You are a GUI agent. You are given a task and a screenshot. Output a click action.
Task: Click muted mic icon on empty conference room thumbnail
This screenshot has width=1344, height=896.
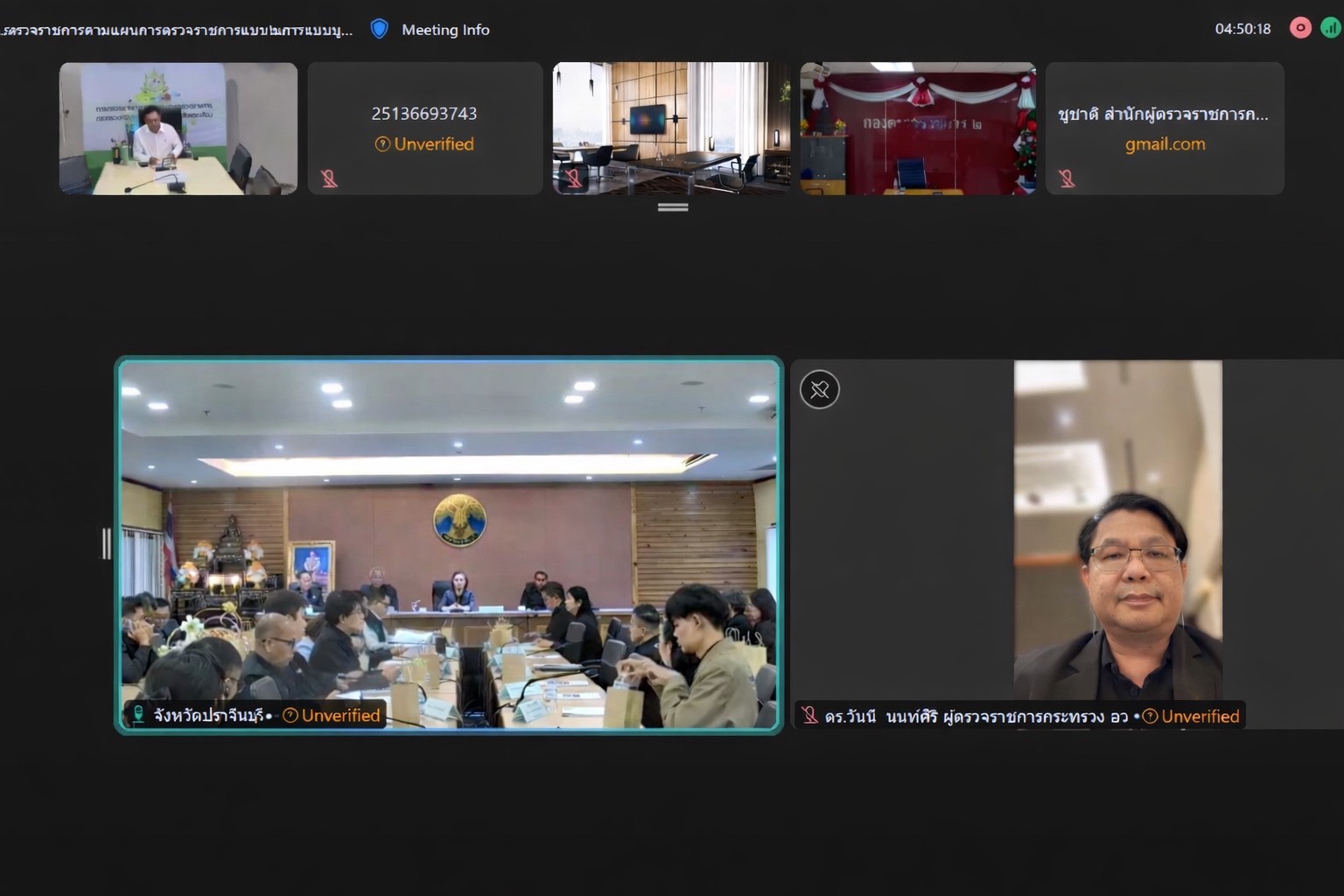click(573, 178)
